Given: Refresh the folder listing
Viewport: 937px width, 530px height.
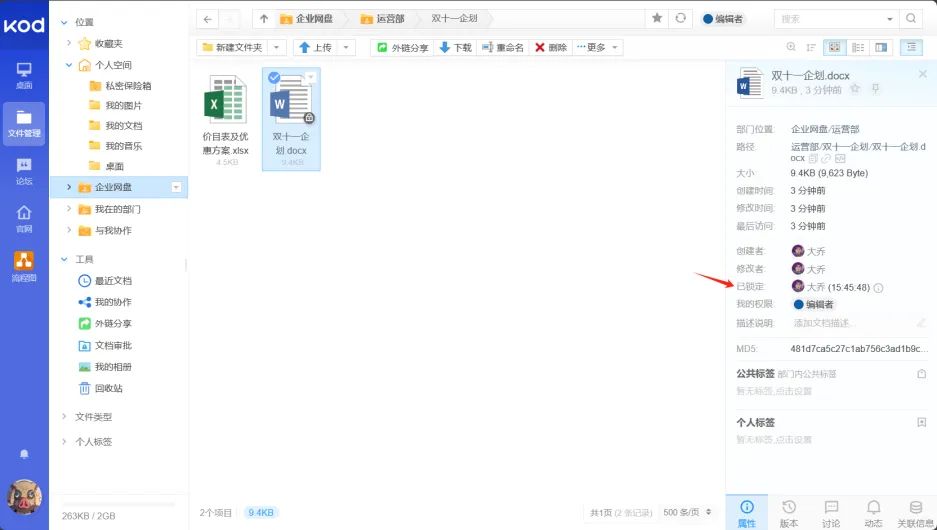Looking at the screenshot, I should 681,19.
